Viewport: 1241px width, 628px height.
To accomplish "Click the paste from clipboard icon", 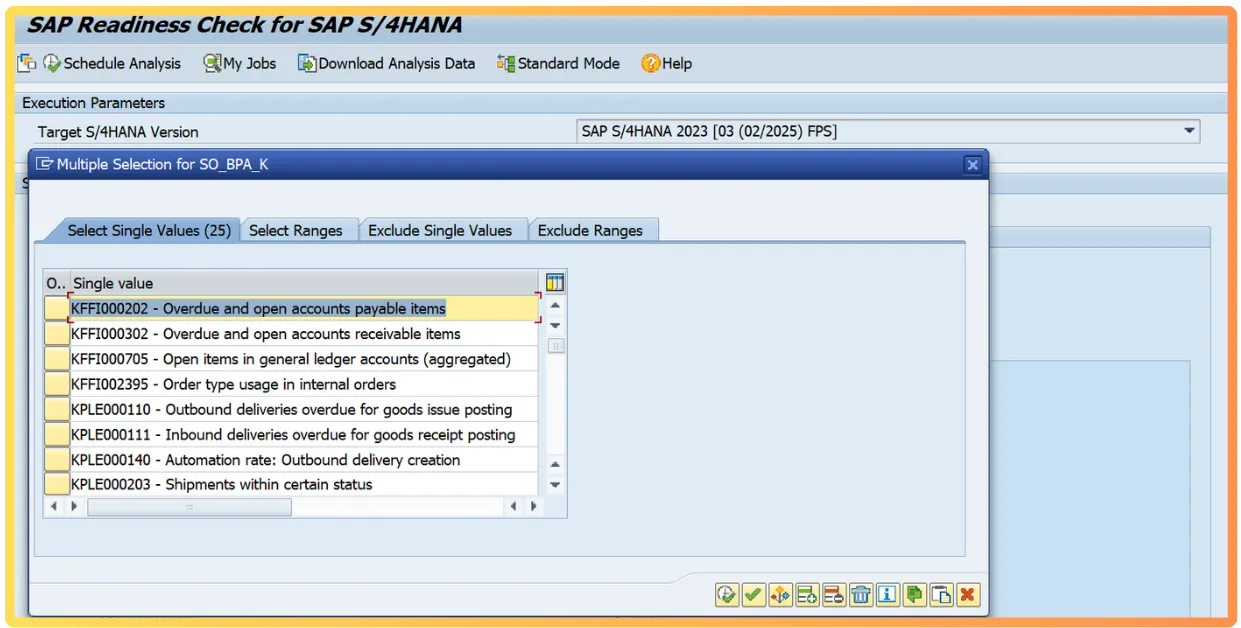I will click(x=942, y=595).
